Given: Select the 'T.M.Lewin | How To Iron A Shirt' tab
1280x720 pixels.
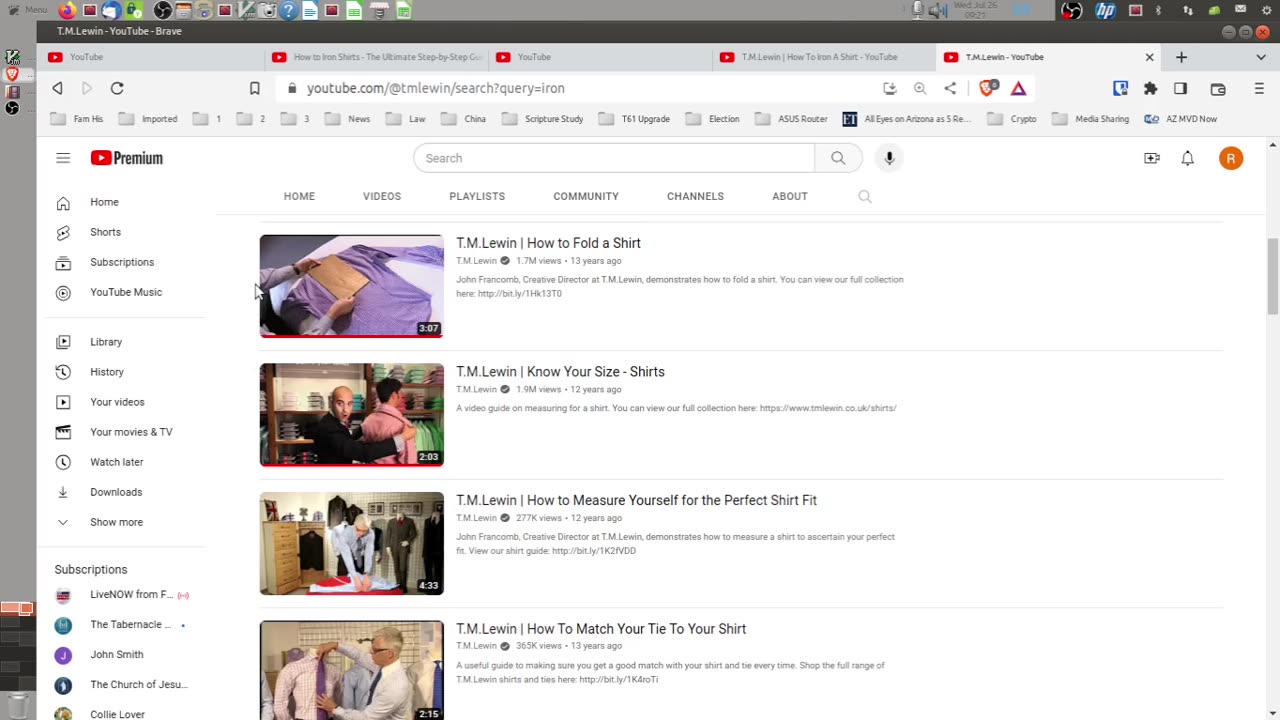Looking at the screenshot, I should click(x=825, y=57).
